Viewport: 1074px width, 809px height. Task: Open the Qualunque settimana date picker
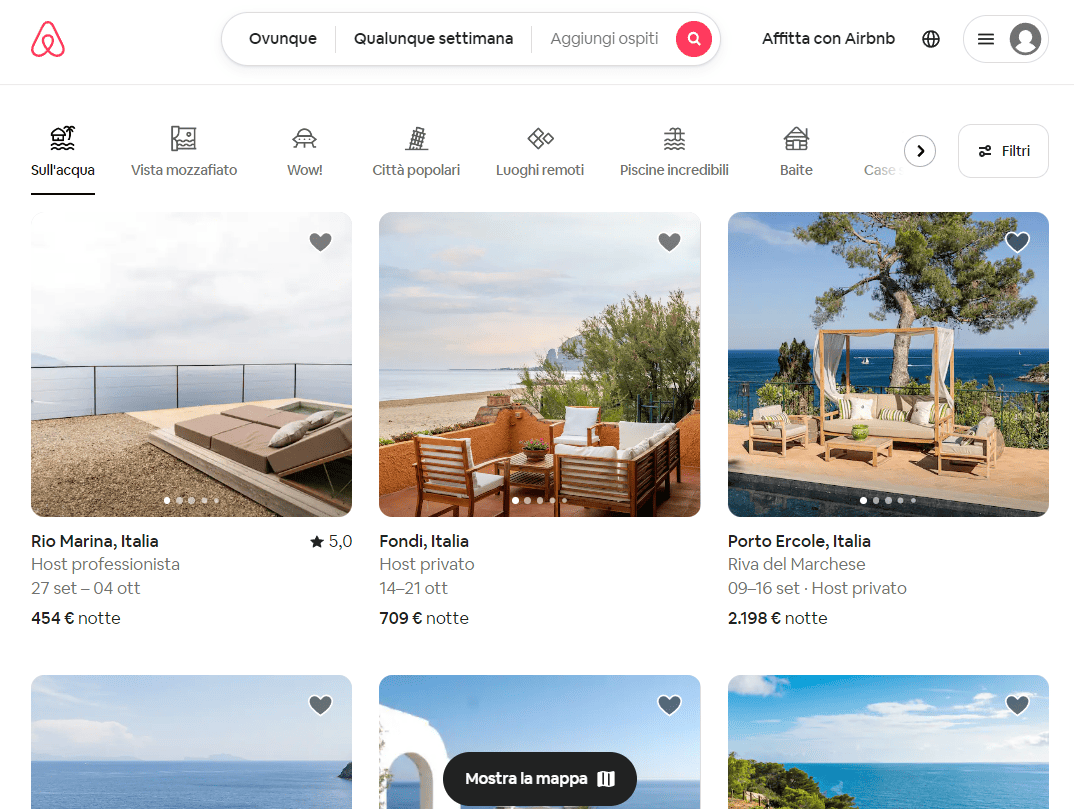click(x=434, y=39)
